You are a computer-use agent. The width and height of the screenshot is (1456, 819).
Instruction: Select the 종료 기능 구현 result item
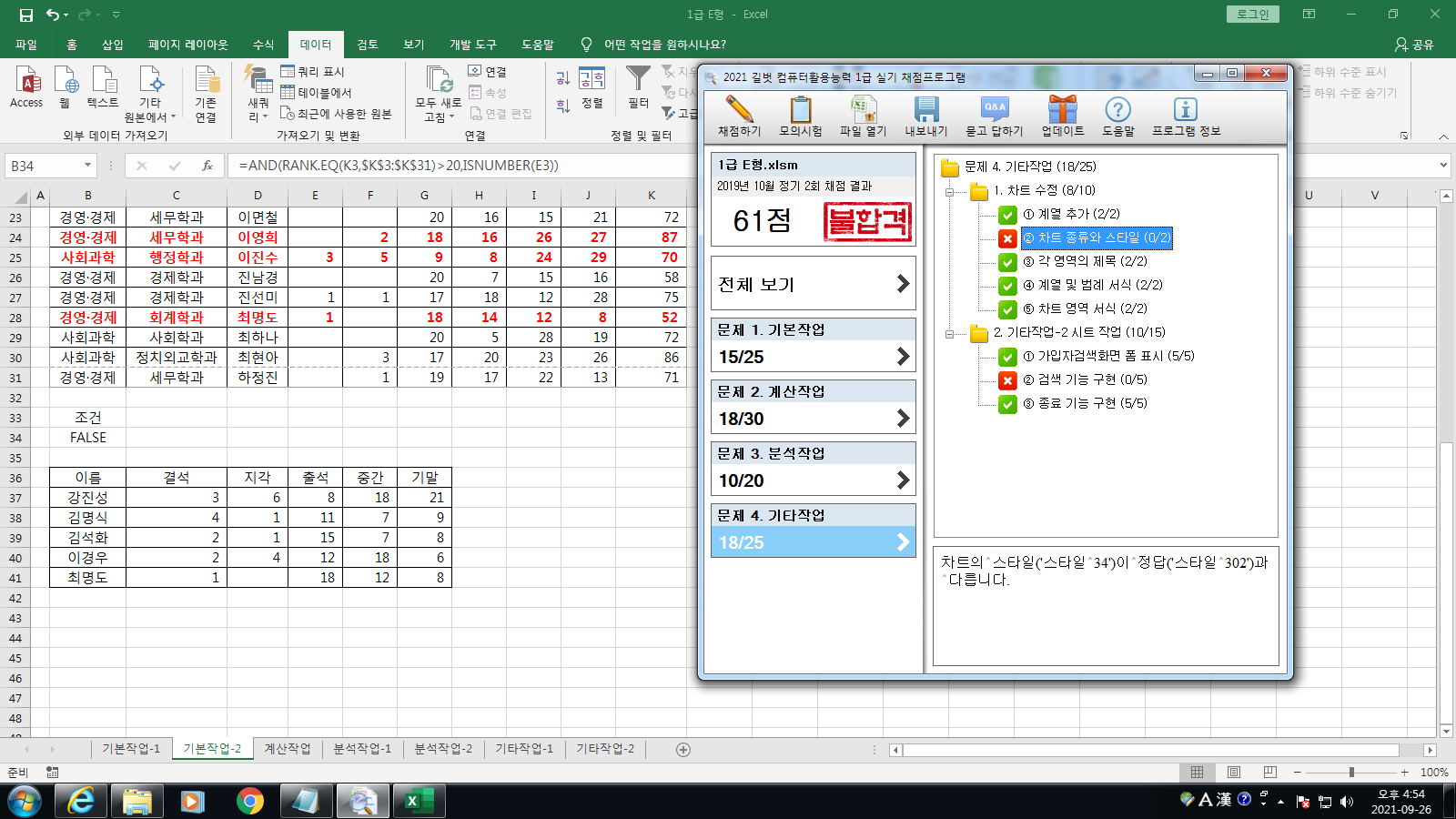click(1085, 403)
